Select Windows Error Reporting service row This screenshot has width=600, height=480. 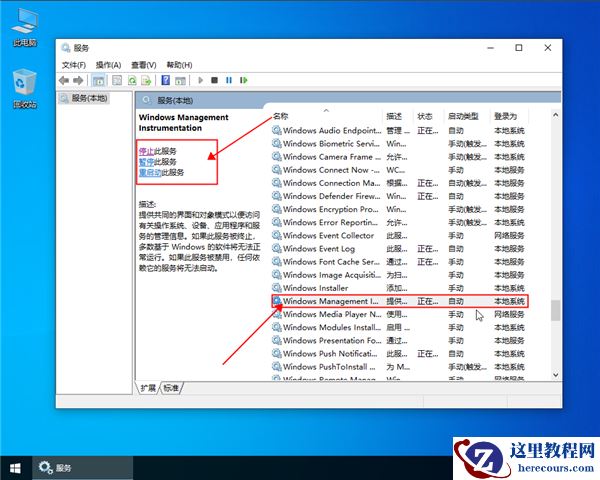tap(399, 222)
